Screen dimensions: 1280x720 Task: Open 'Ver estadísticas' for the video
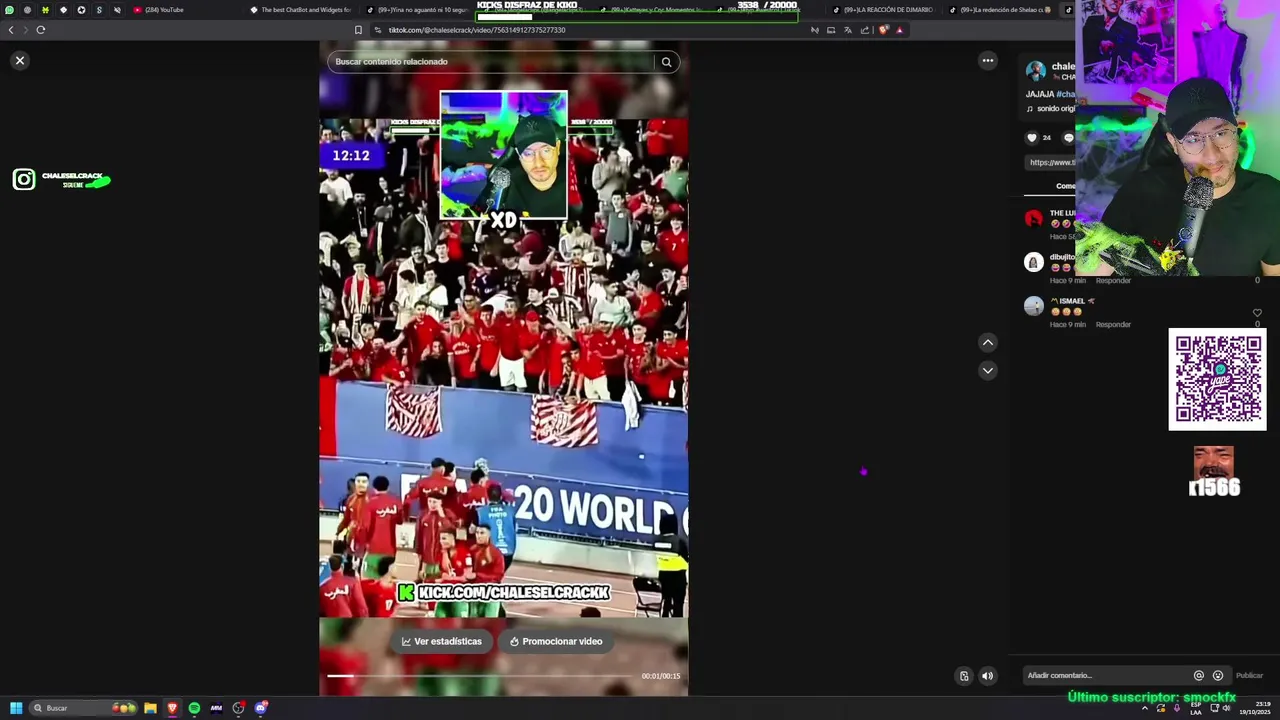point(442,641)
